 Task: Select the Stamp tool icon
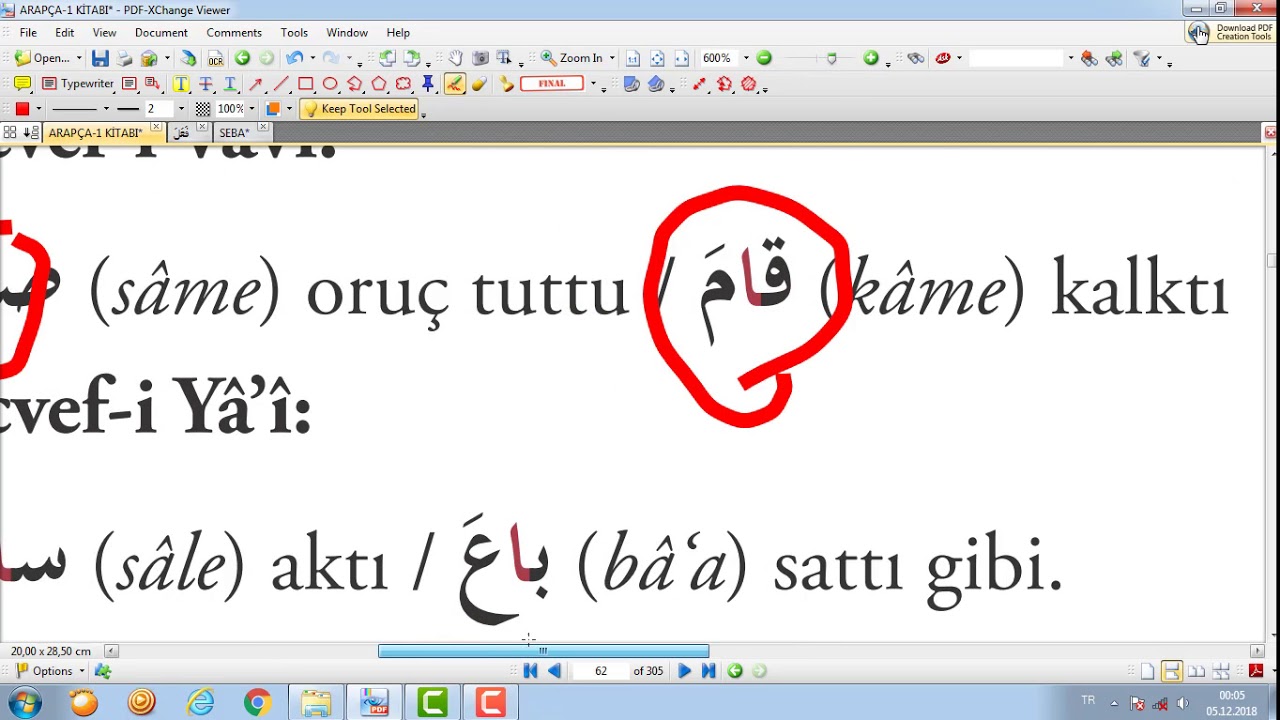(507, 84)
